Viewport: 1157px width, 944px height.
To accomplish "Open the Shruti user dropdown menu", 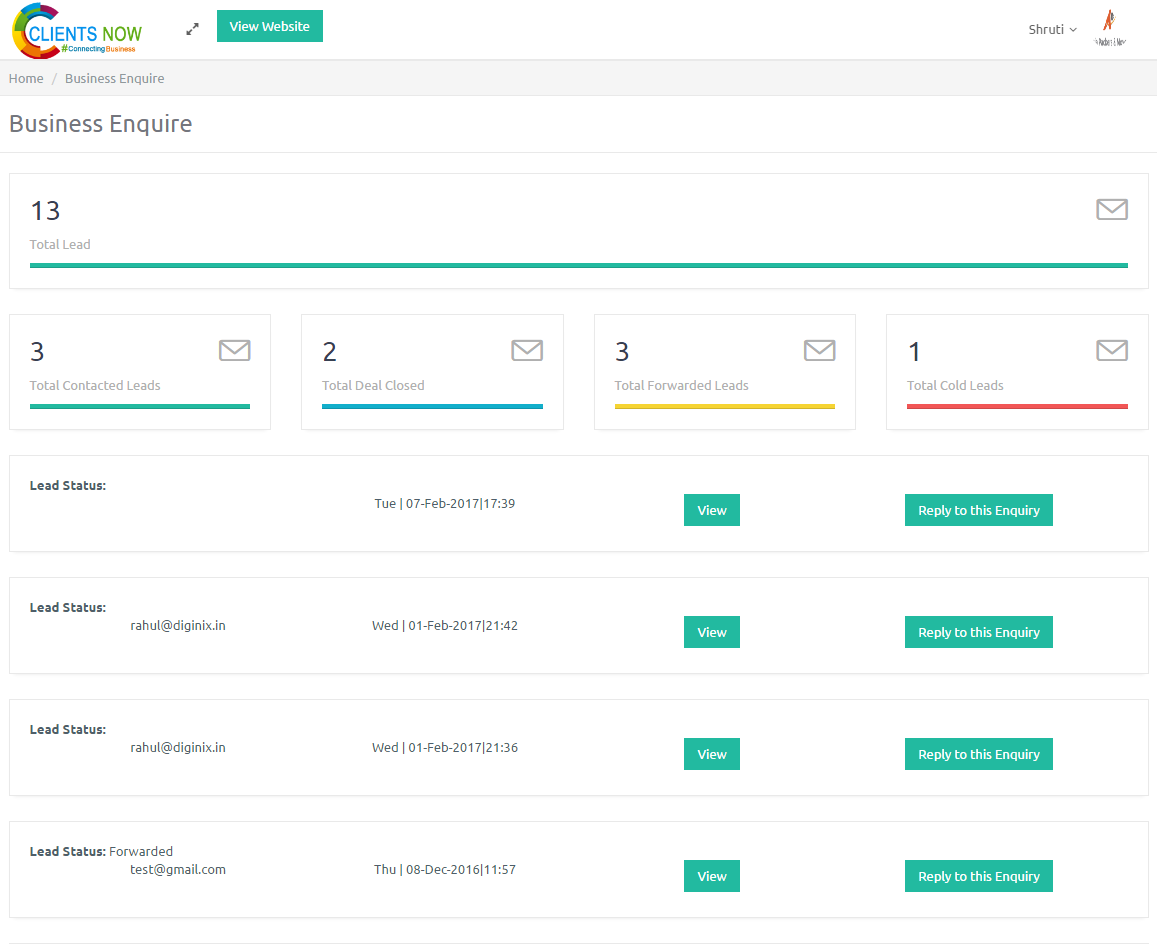I will pyautogui.click(x=1053, y=30).
